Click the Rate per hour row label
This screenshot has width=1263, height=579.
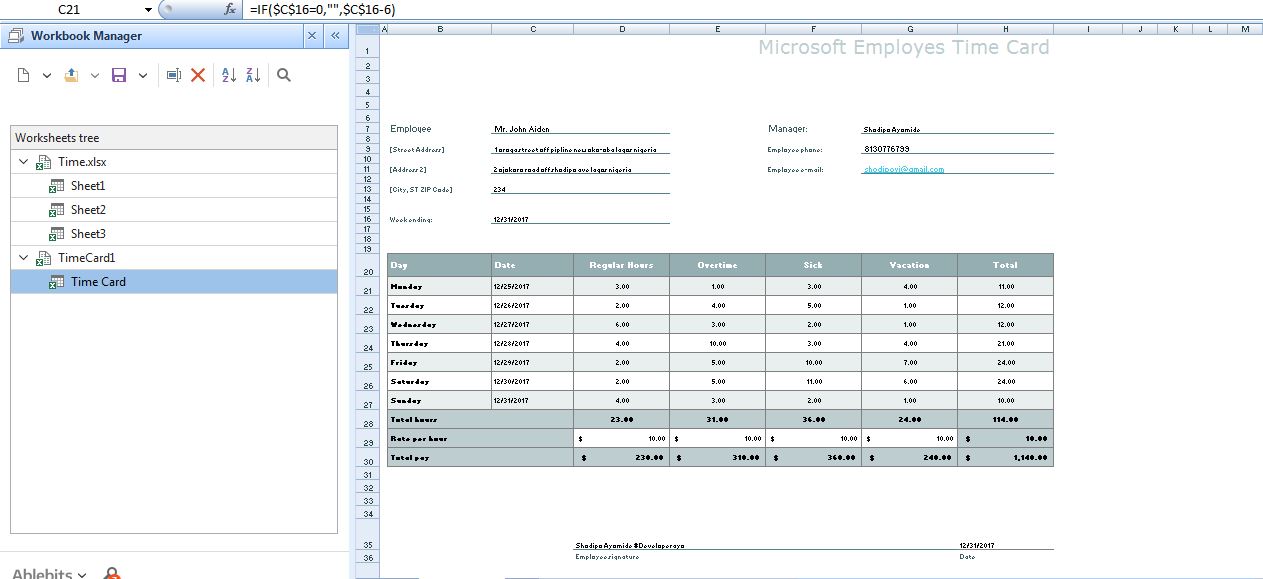[x=480, y=438]
